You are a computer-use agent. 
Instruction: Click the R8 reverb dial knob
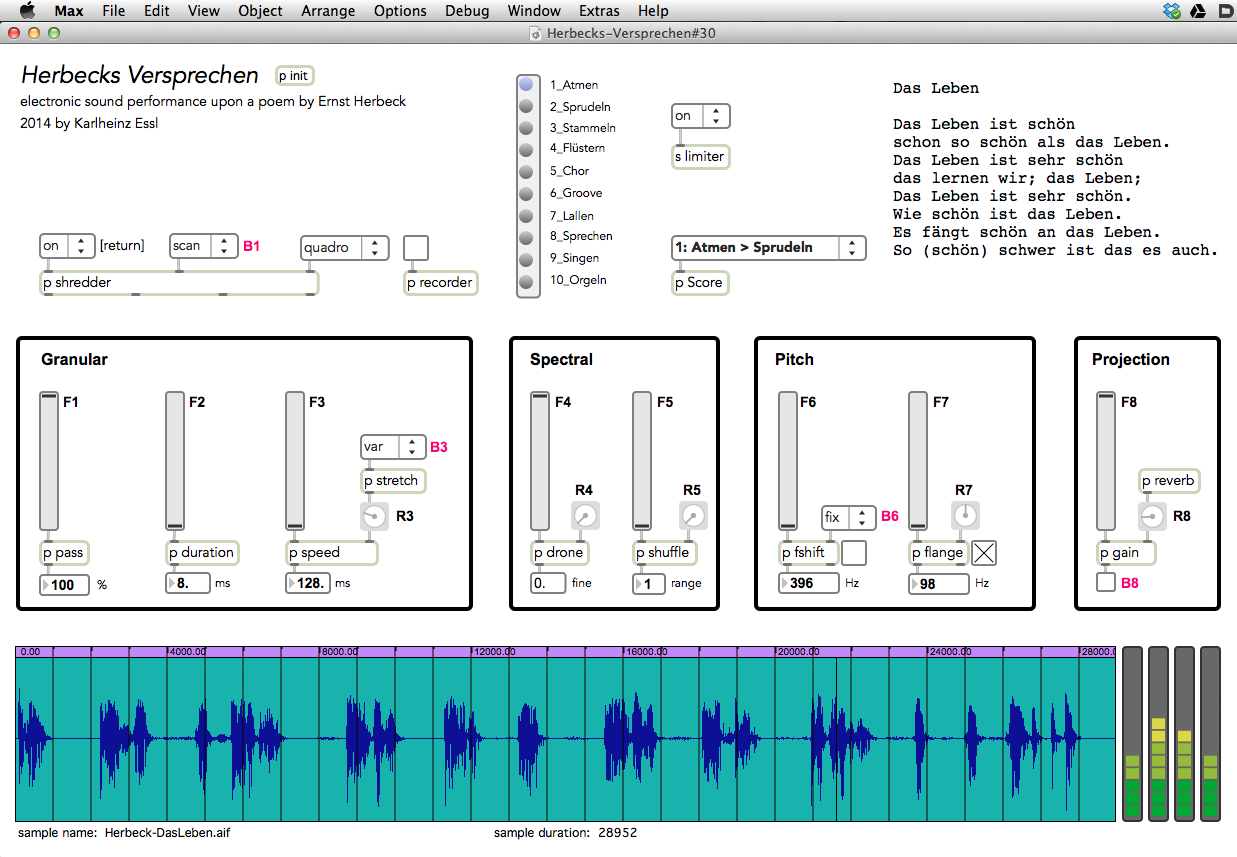[1153, 516]
